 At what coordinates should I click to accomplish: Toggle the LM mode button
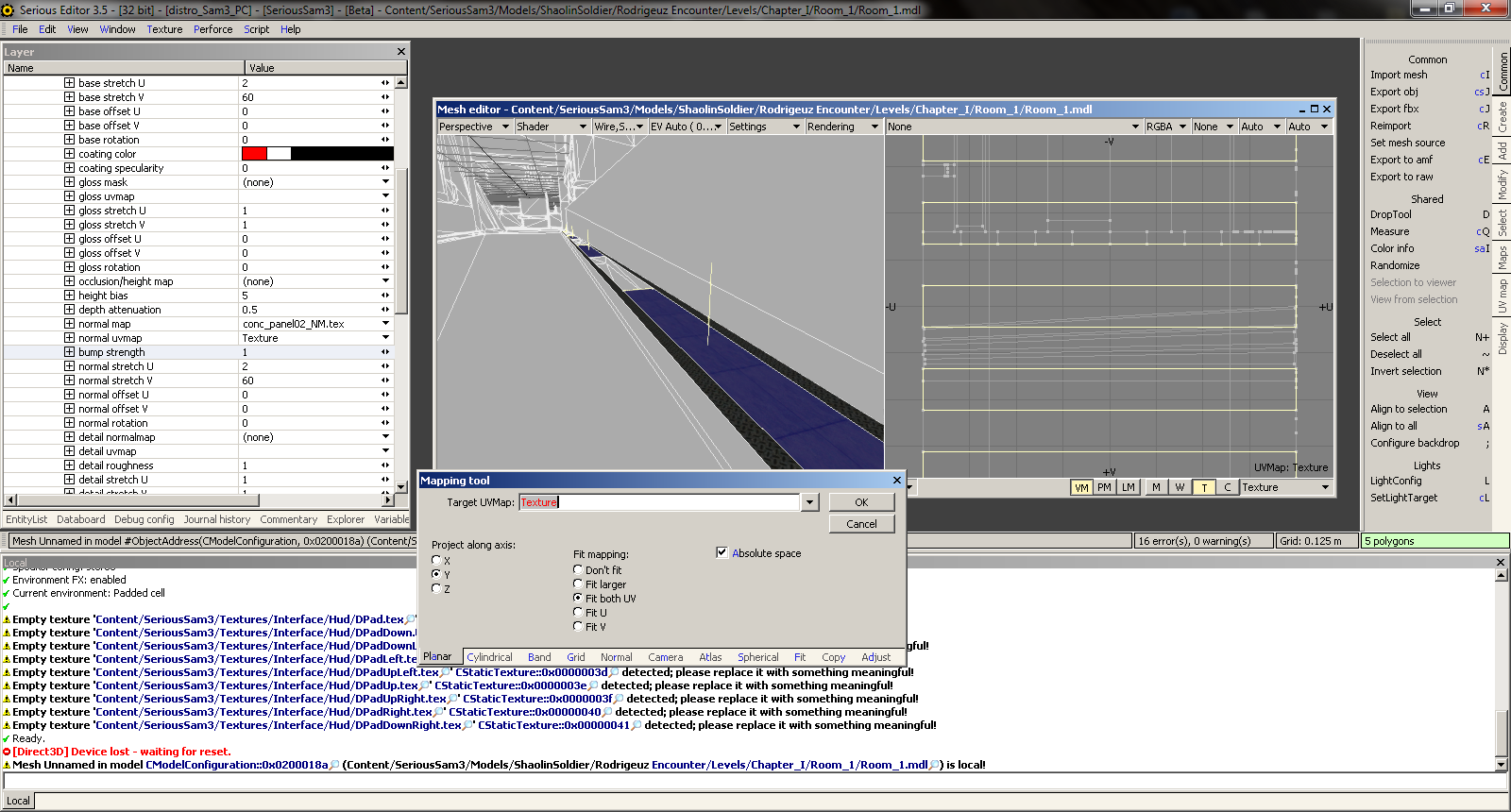click(x=1129, y=487)
